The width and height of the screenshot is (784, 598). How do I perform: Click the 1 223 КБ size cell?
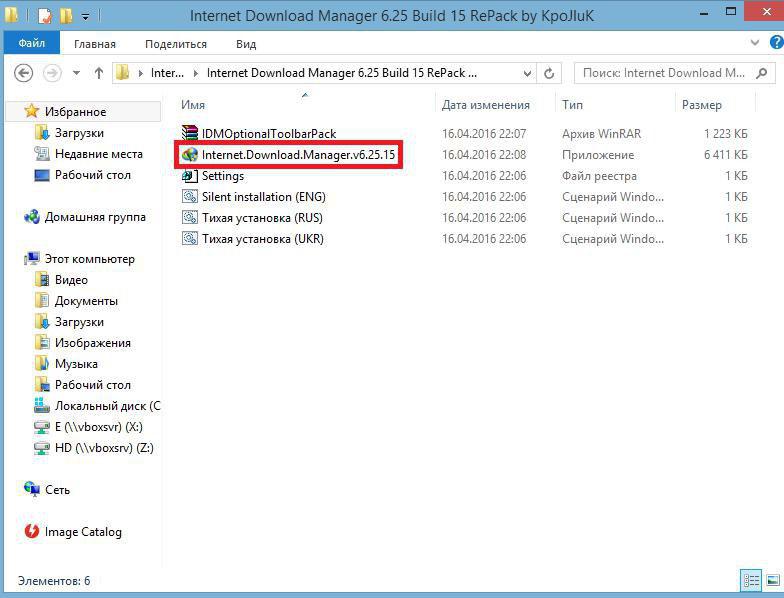(x=726, y=134)
